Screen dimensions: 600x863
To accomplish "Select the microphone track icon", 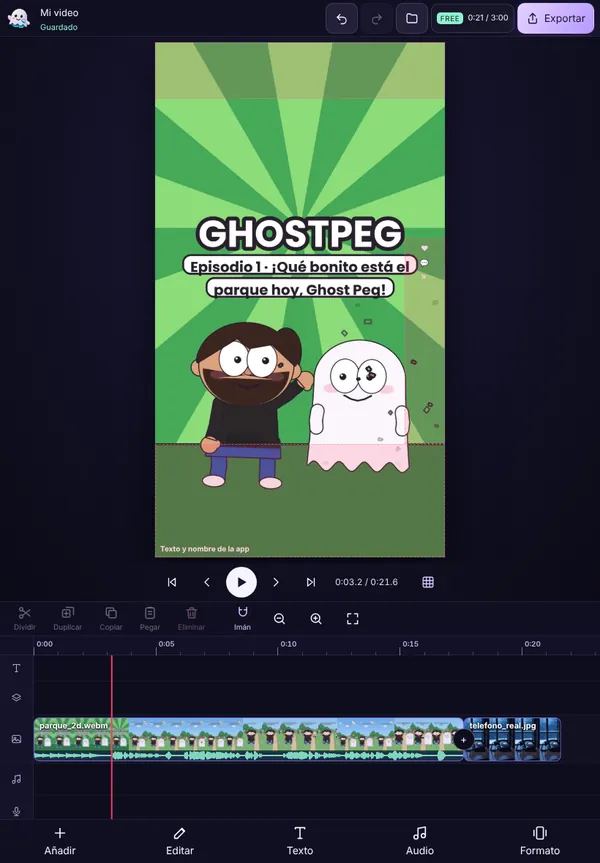I will [17, 811].
